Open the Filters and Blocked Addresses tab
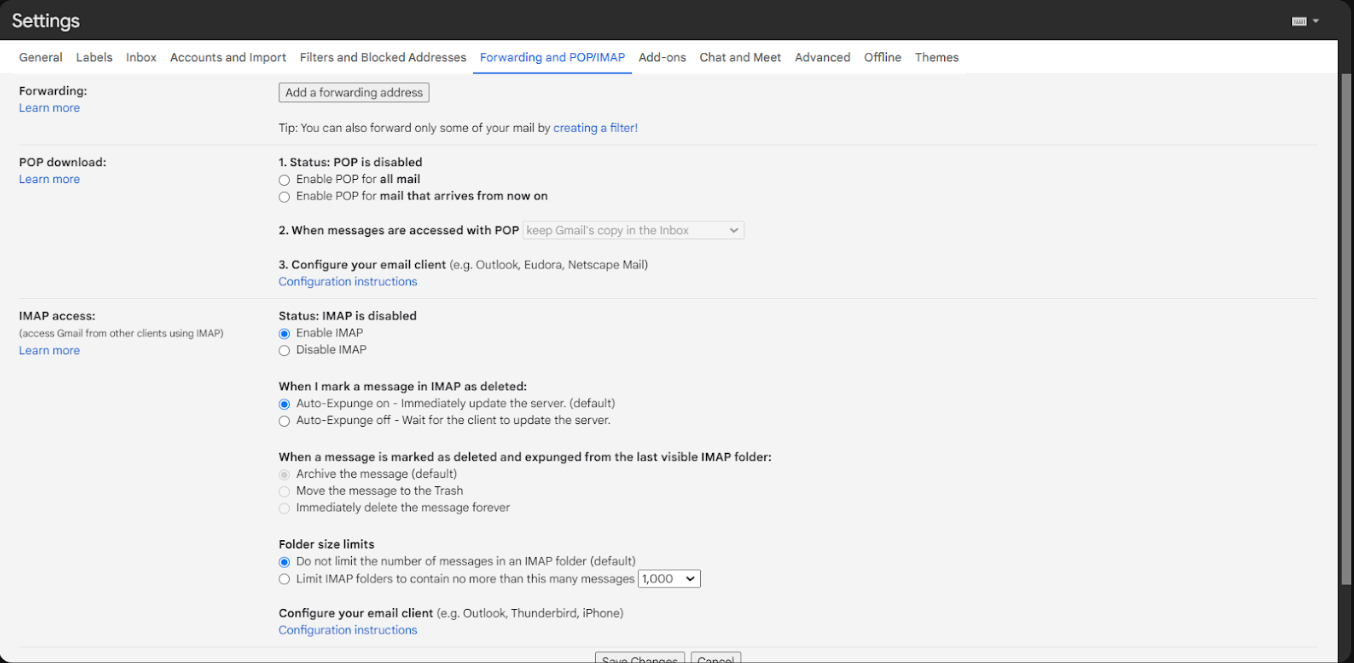The width and height of the screenshot is (1354, 663). coord(383,58)
